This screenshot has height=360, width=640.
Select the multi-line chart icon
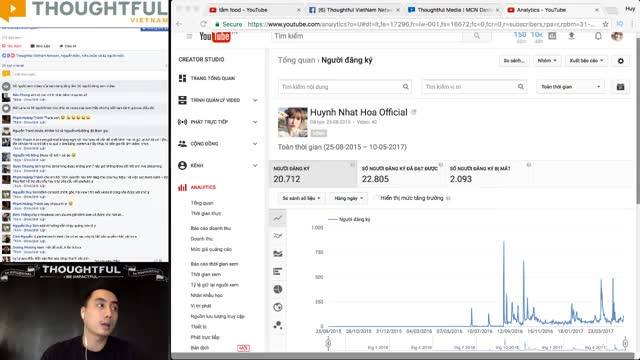(278, 236)
